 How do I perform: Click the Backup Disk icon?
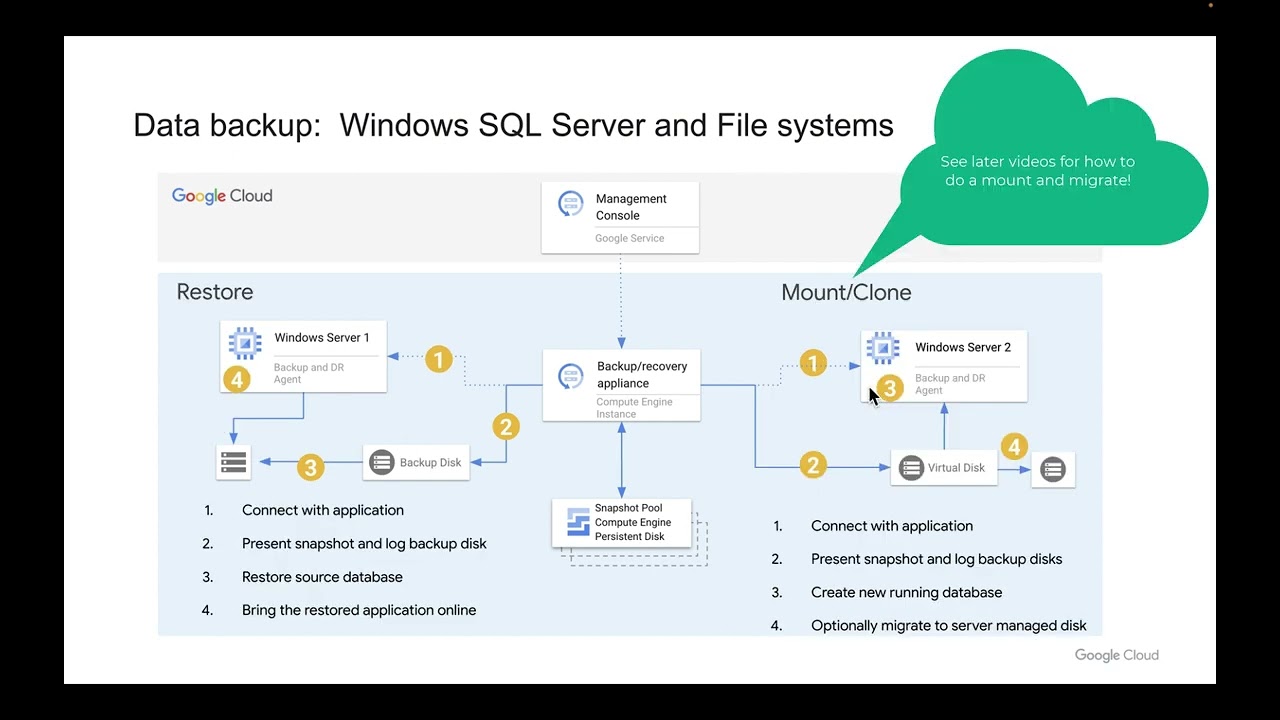pos(382,462)
